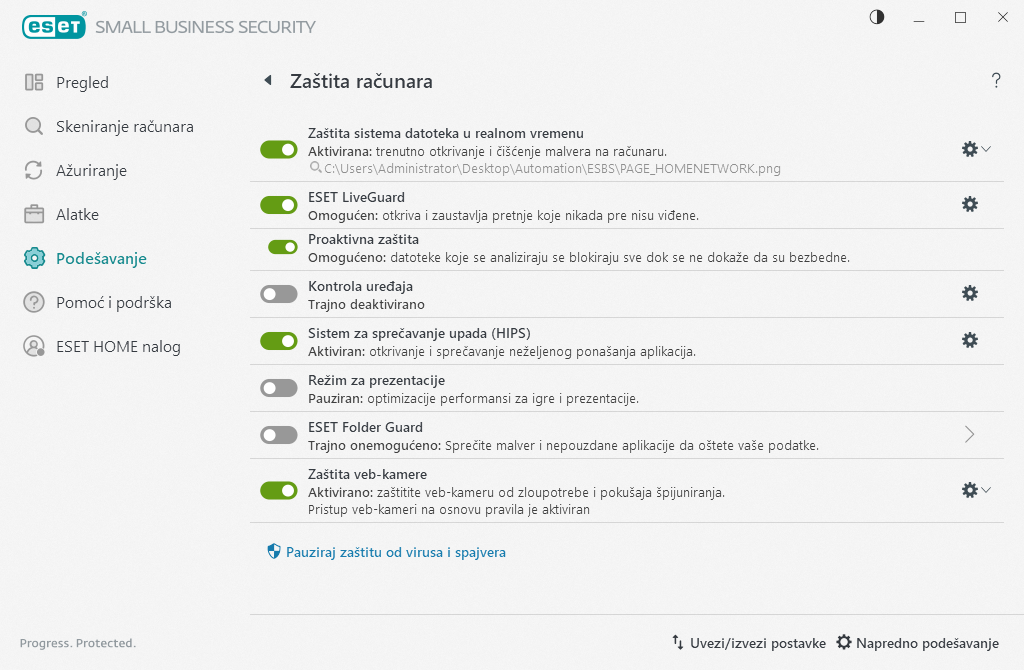Enable the Kontrola uređaja switch

point(279,294)
